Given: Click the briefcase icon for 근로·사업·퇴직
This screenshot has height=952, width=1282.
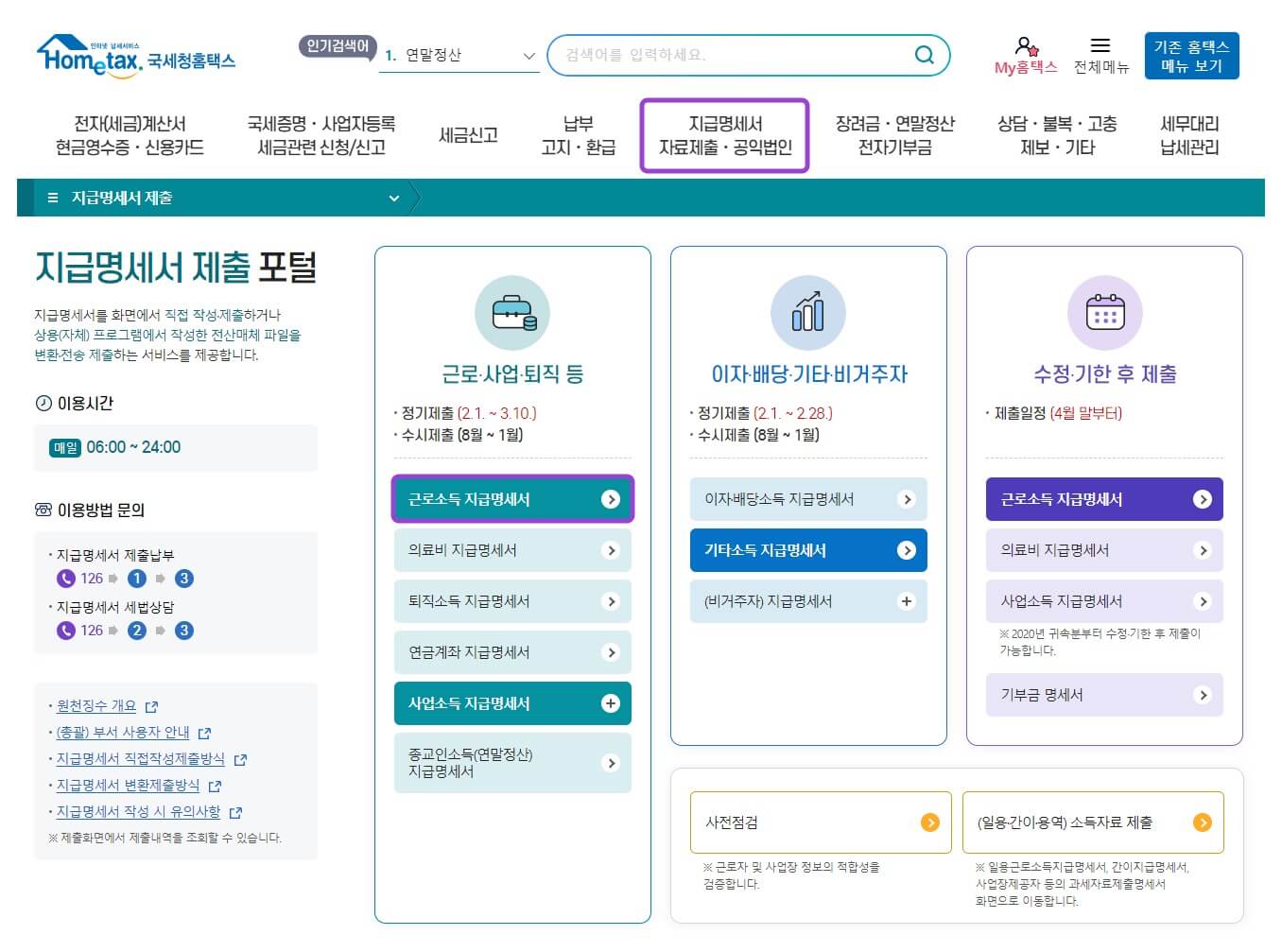Looking at the screenshot, I should (x=512, y=313).
